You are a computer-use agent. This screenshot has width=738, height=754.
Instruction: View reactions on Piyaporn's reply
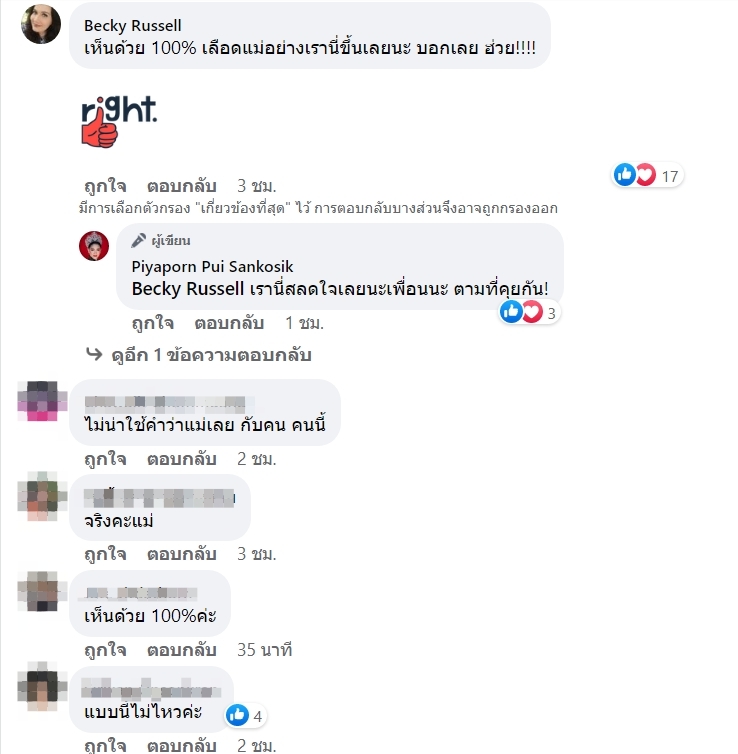pyautogui.click(x=529, y=313)
